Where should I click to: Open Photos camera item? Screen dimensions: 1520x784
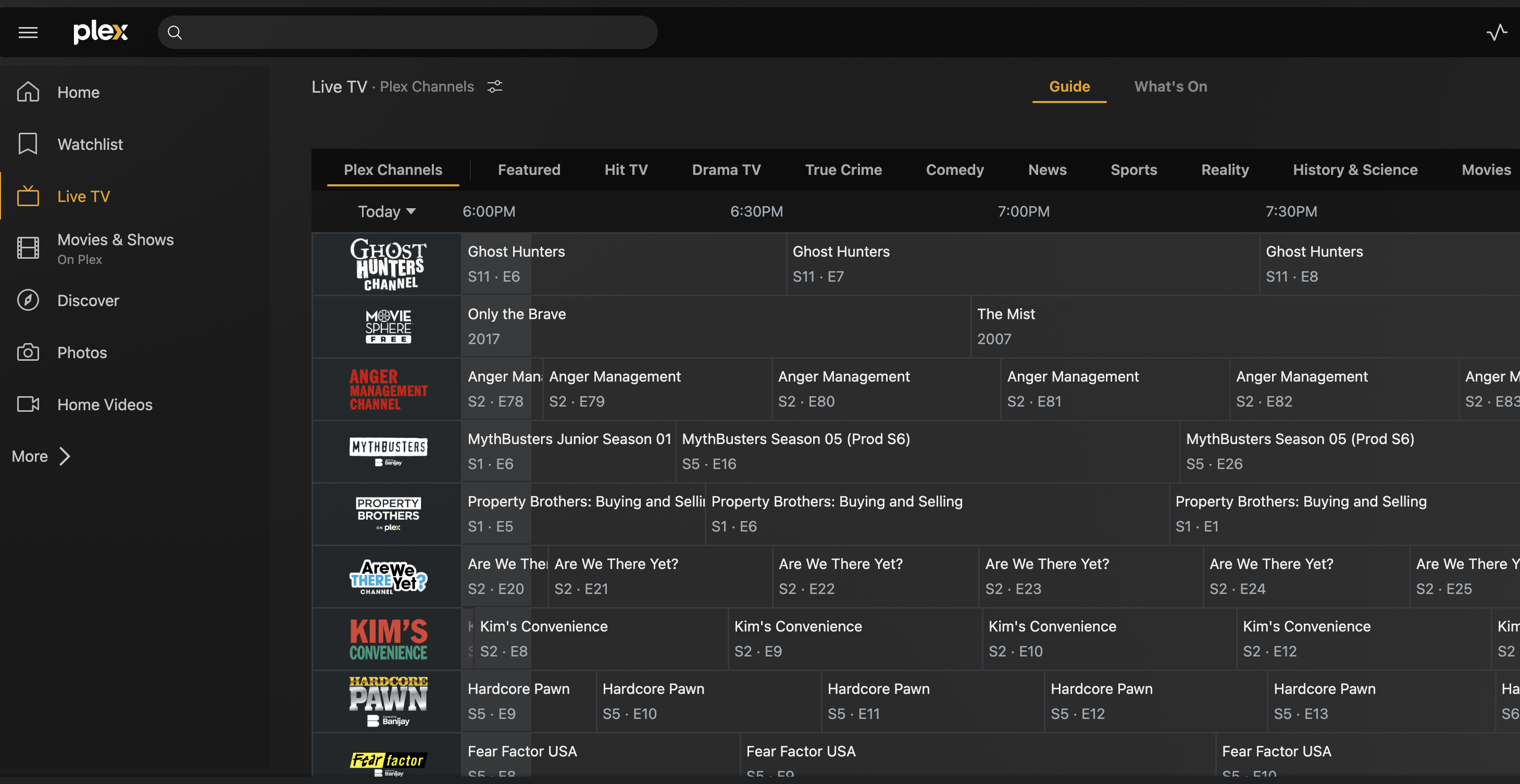pos(82,353)
